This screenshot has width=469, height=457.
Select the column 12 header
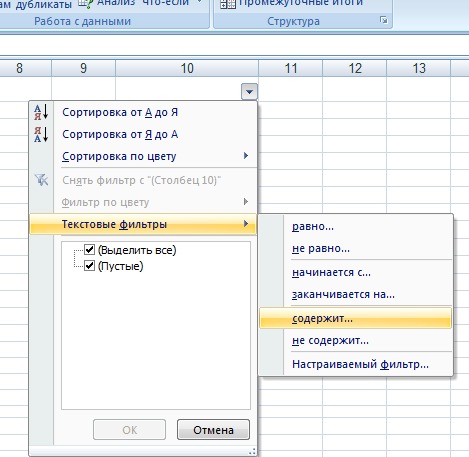355,68
